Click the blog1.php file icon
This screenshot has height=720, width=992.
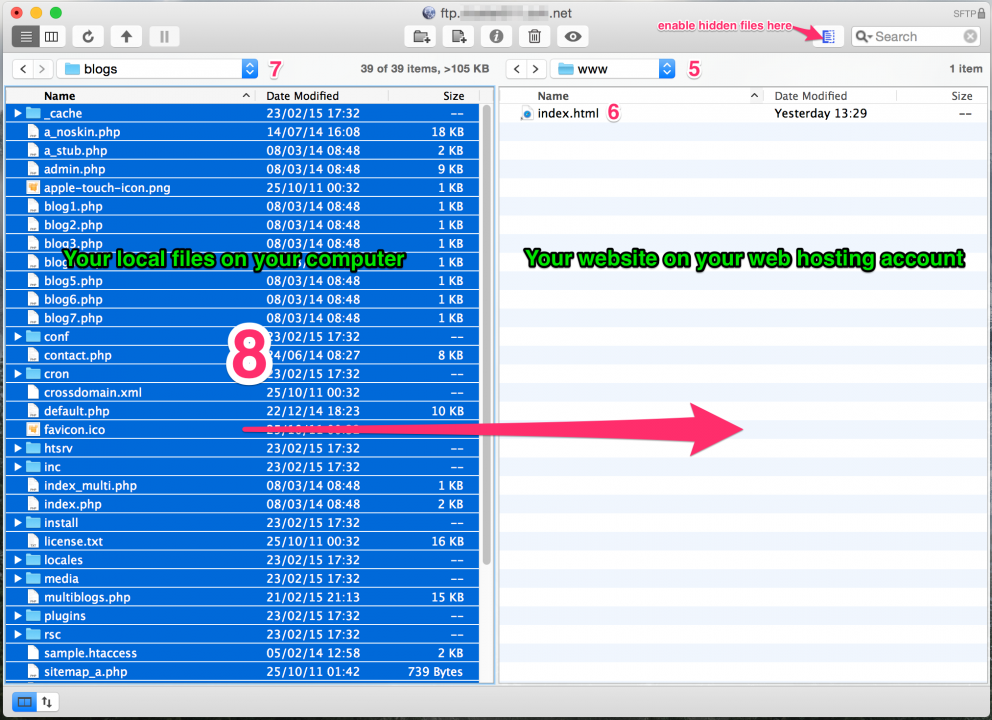[x=33, y=206]
